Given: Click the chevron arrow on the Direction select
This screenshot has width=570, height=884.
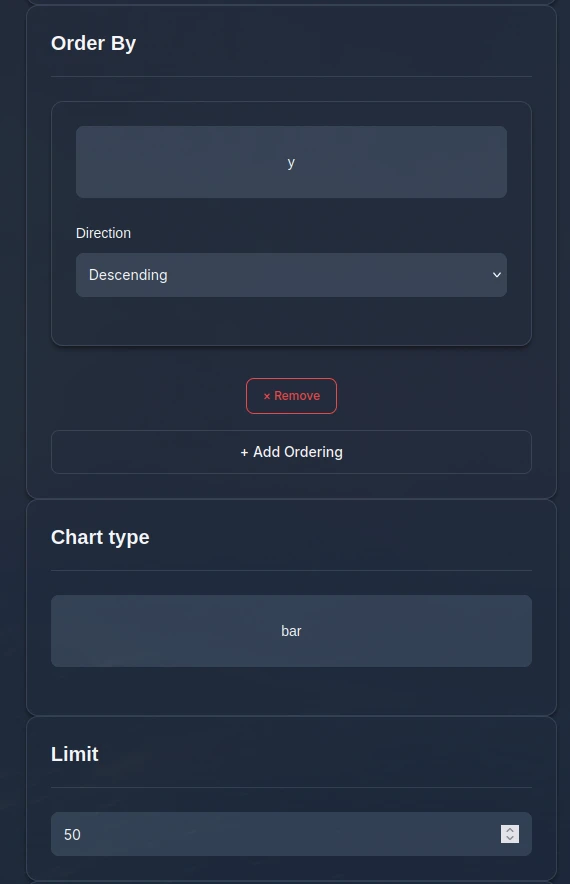Looking at the screenshot, I should click(x=497, y=275).
